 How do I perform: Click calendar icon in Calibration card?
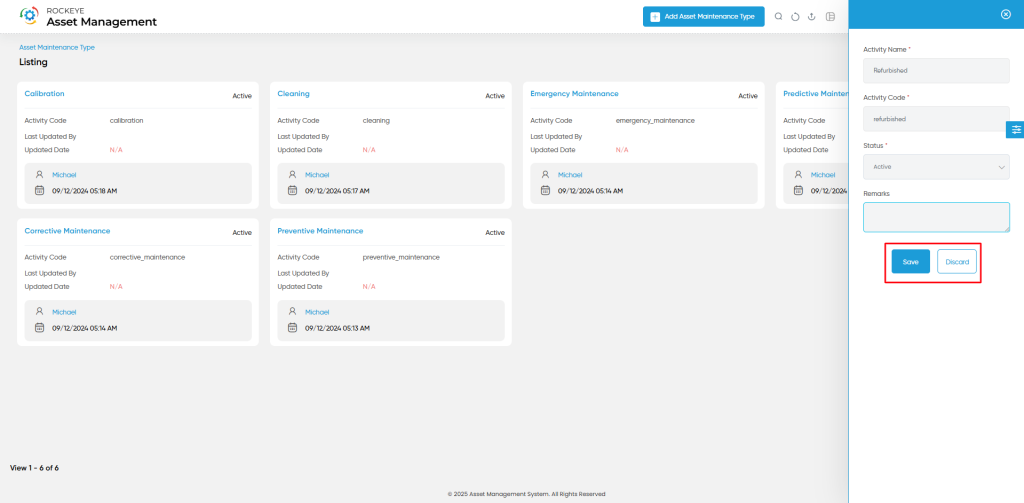point(39,191)
